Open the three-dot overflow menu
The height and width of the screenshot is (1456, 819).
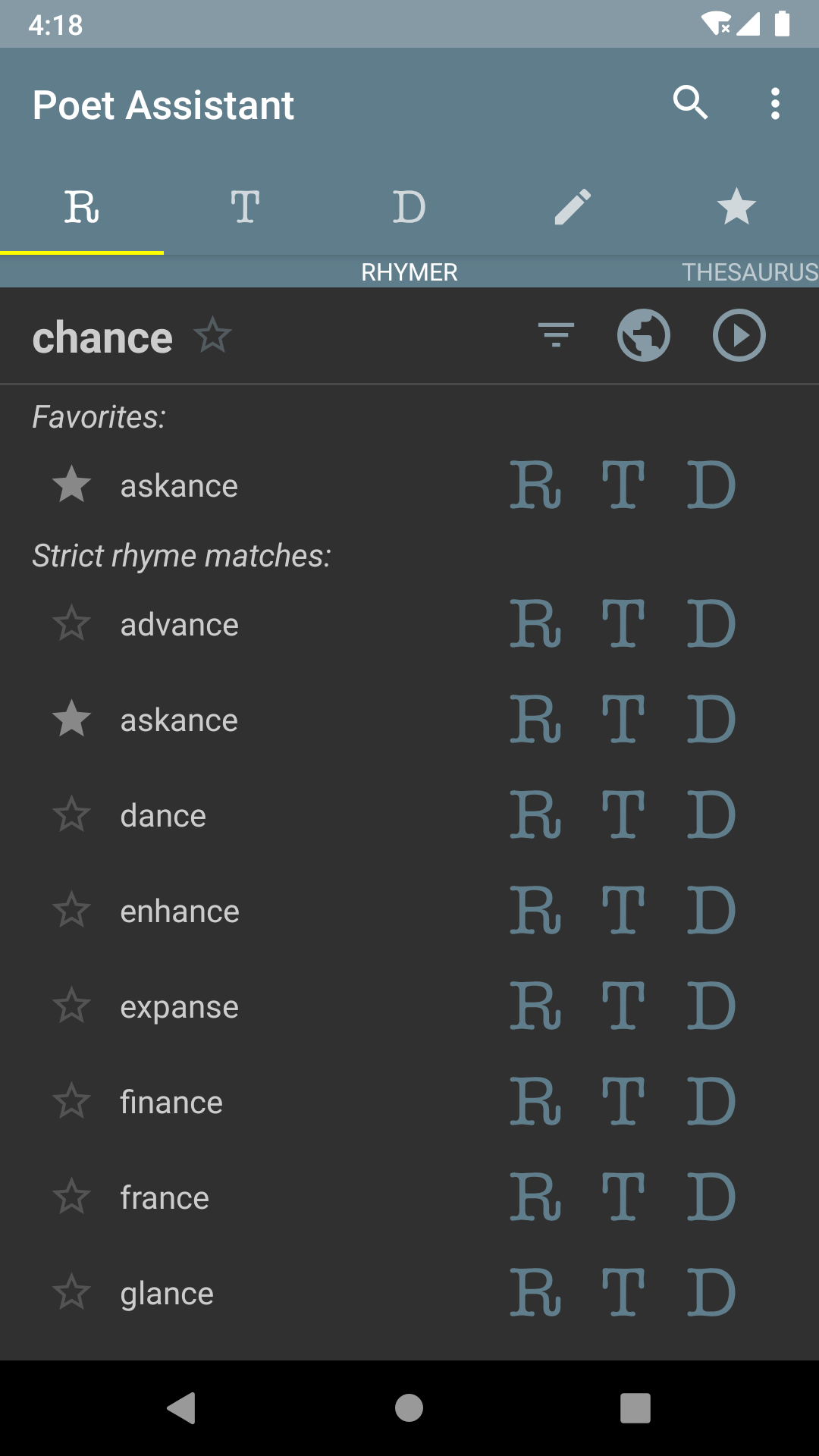click(x=775, y=103)
